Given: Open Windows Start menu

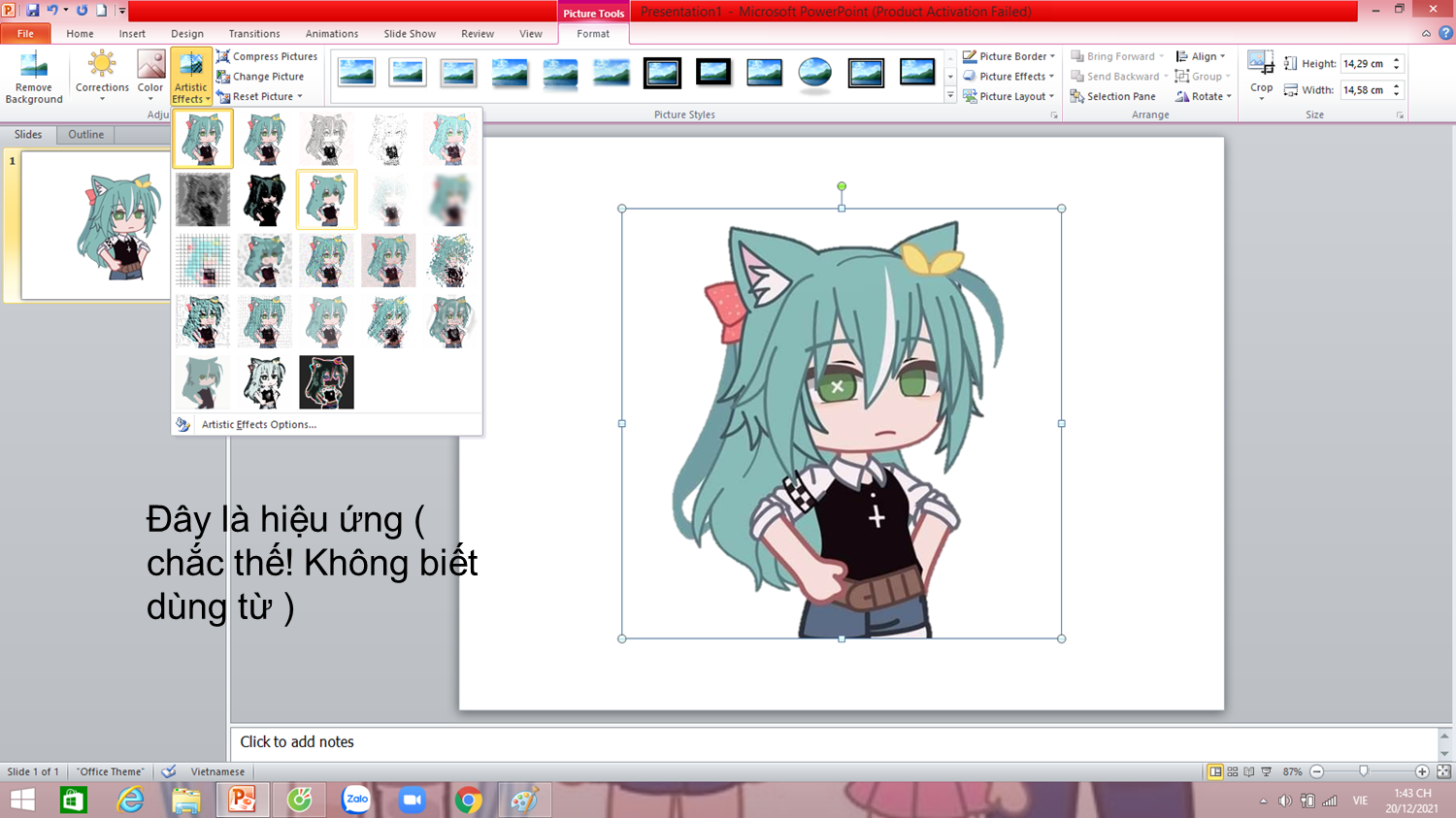Looking at the screenshot, I should (22, 800).
